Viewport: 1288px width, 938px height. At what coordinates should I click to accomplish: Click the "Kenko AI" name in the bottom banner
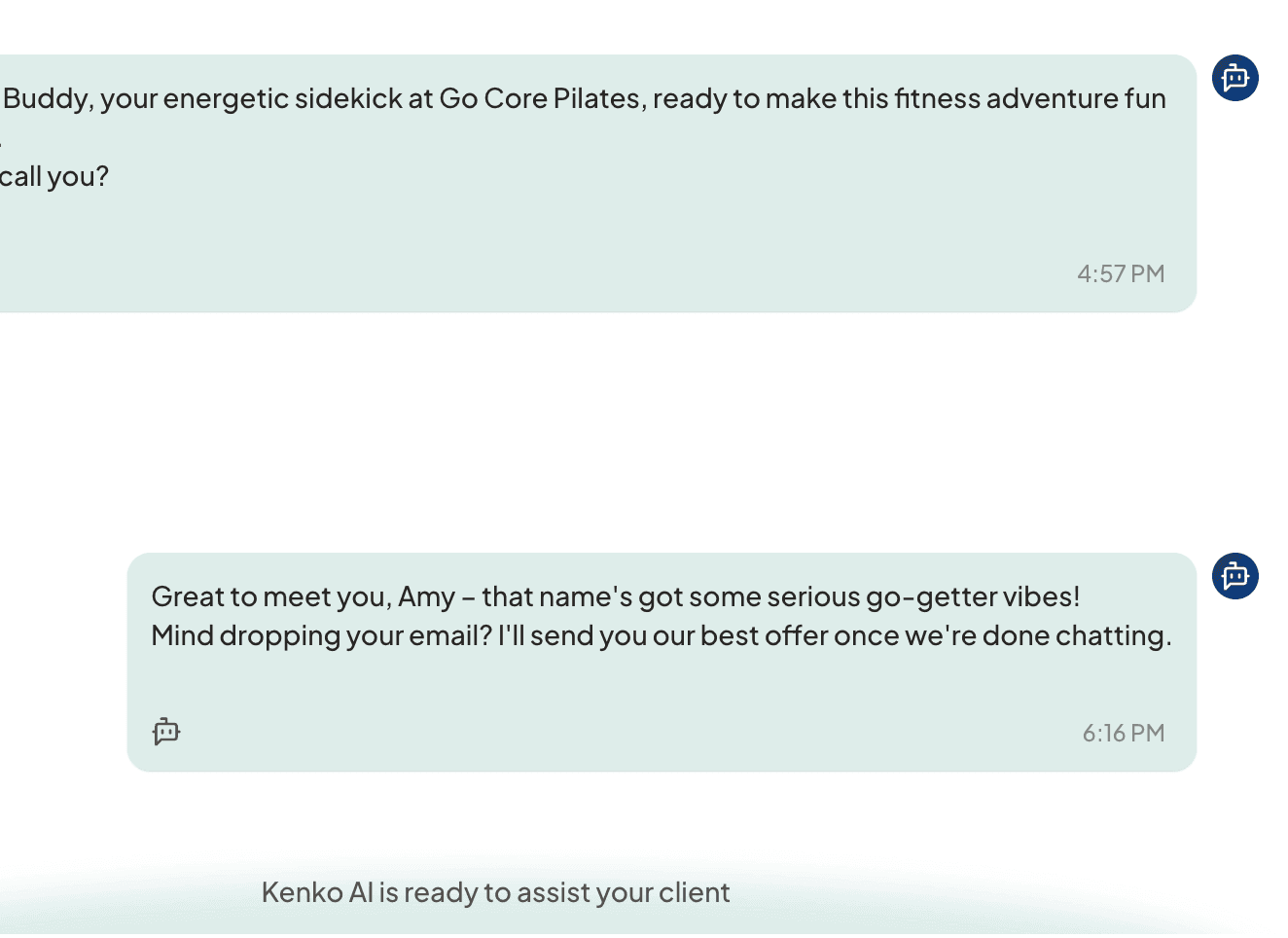coord(317,892)
